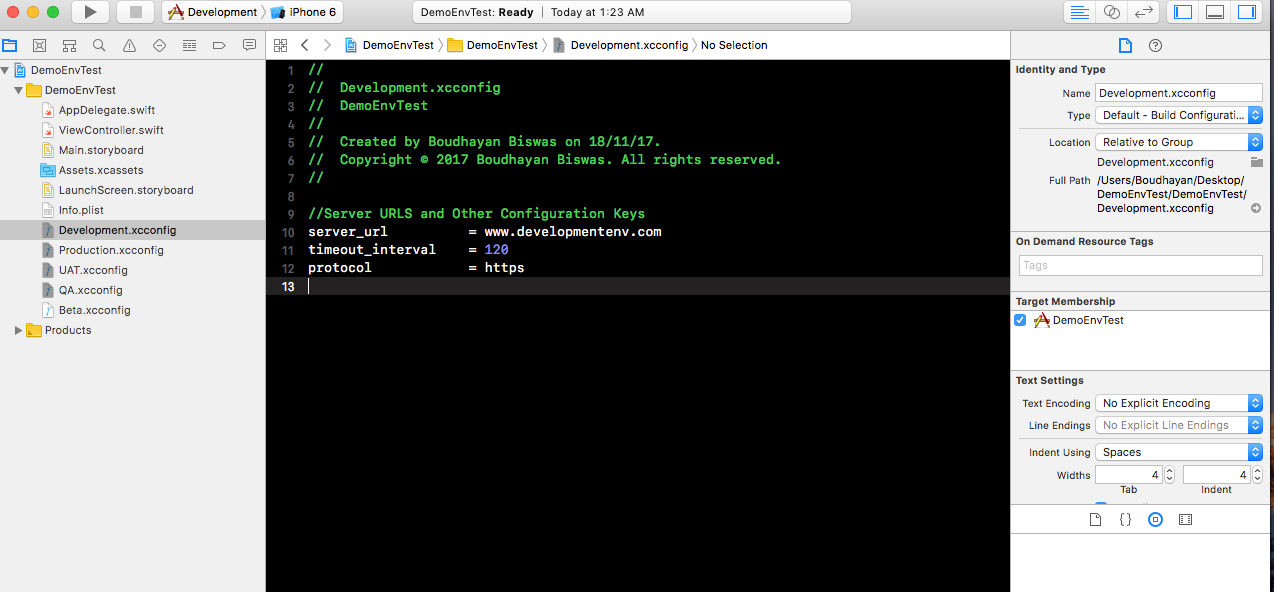The image size is (1274, 592).
Task: Click Development.xcconfig in the jump bar
Action: 620,45
